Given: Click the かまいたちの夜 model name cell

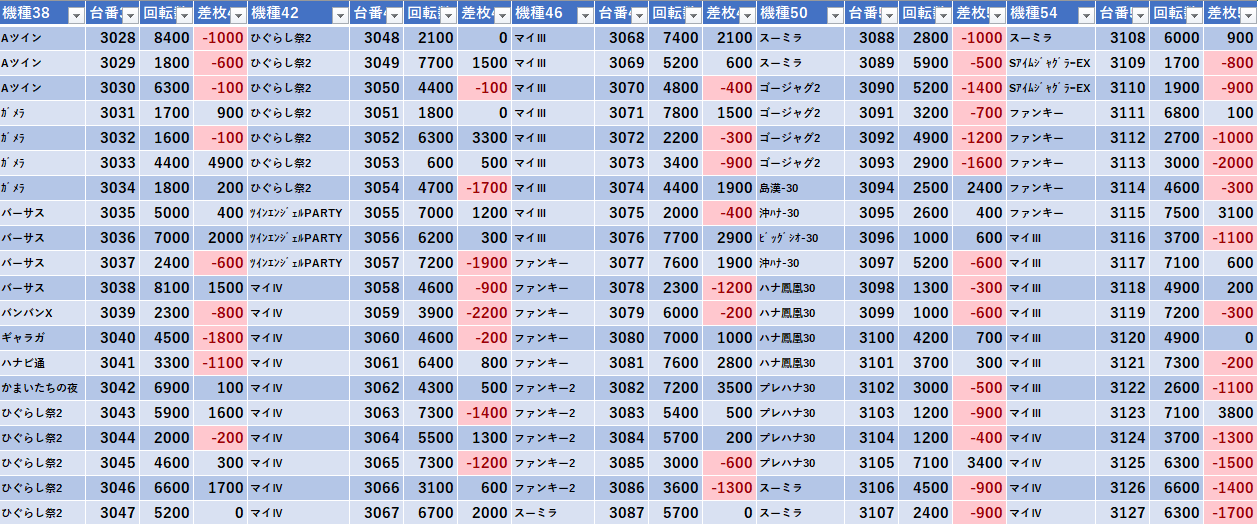Looking at the screenshot, I should (42, 388).
